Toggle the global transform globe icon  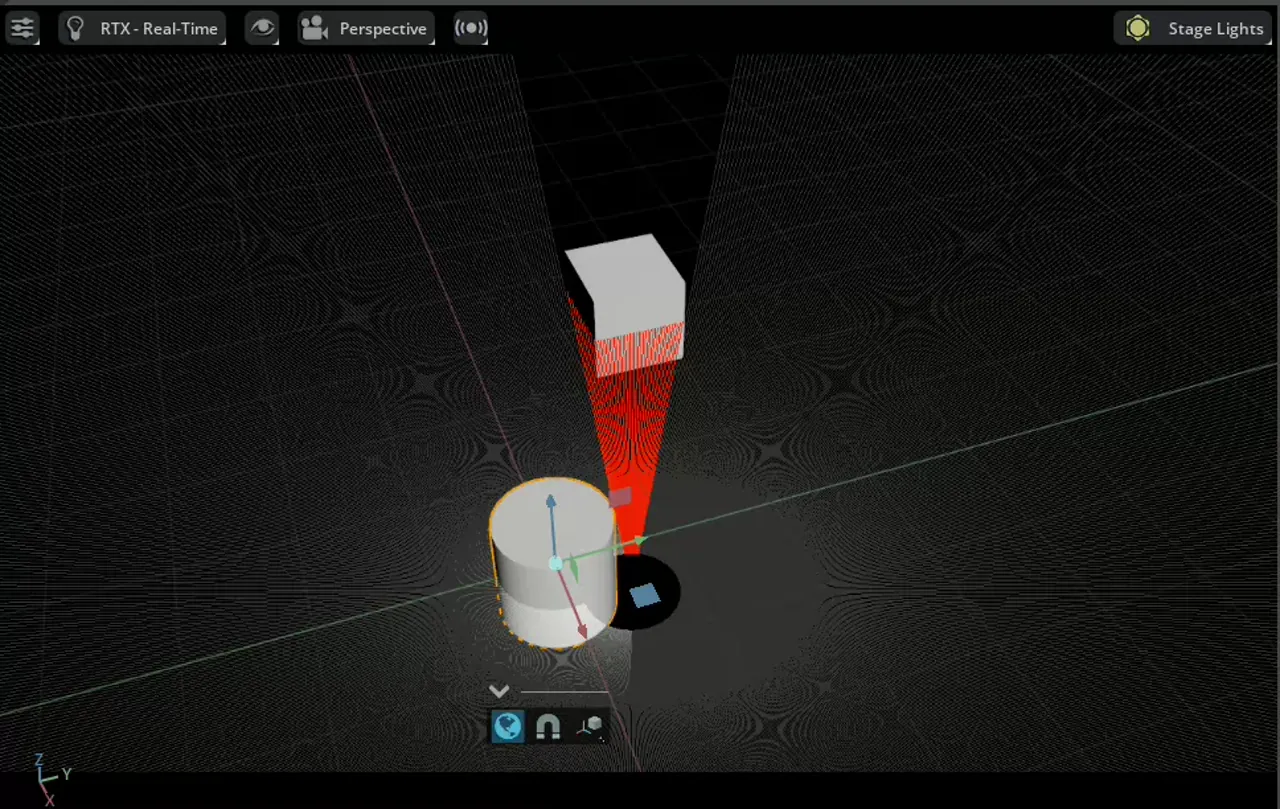508,726
